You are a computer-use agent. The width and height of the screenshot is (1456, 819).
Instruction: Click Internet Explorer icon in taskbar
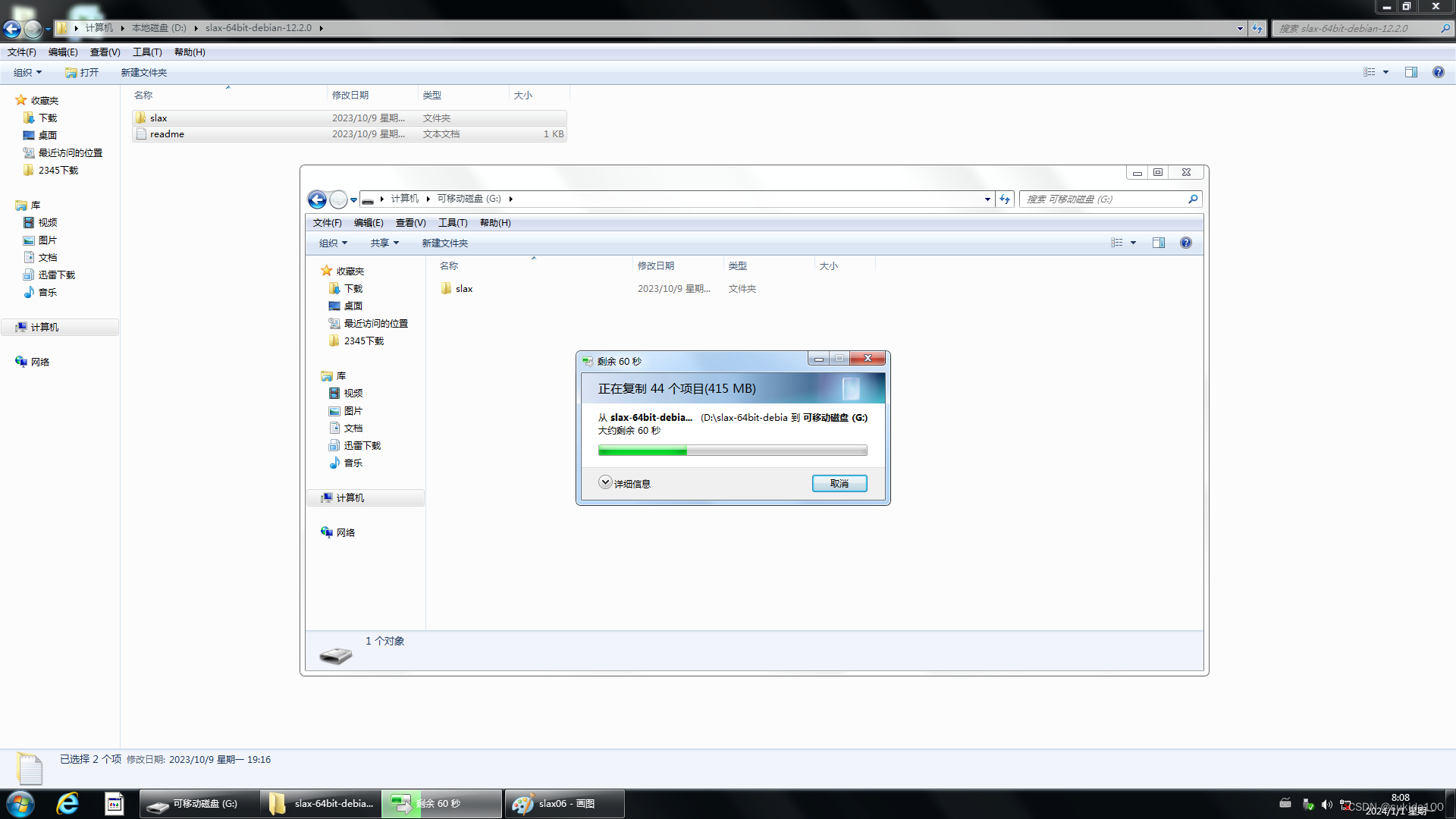(67, 804)
